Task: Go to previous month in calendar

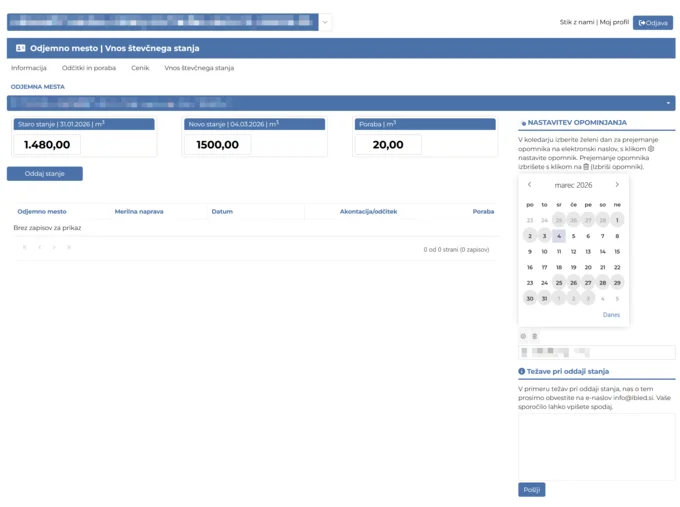Action: (529, 185)
